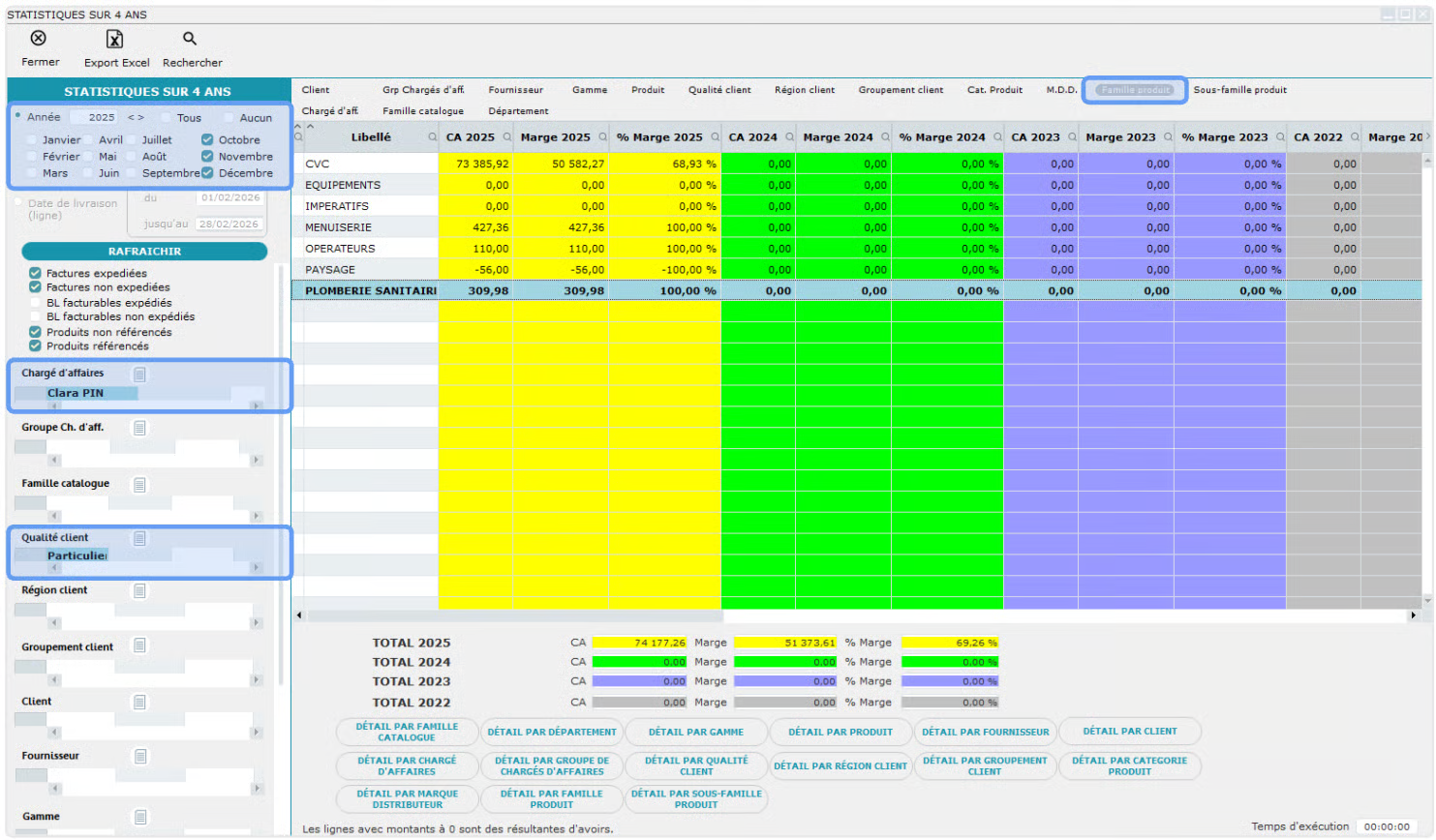The width and height of the screenshot is (1436, 840).
Task: Click the magnifier in Libellé column header
Action: pos(432,137)
